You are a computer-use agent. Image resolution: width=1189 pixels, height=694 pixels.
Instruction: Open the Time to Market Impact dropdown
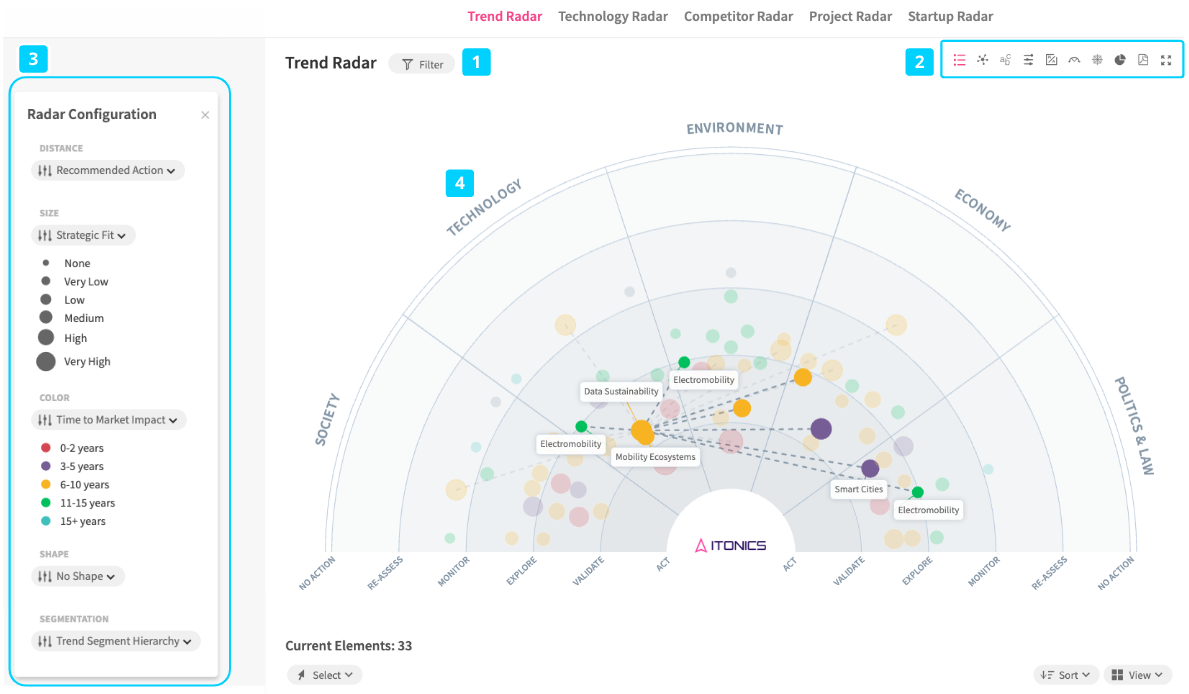[109, 420]
